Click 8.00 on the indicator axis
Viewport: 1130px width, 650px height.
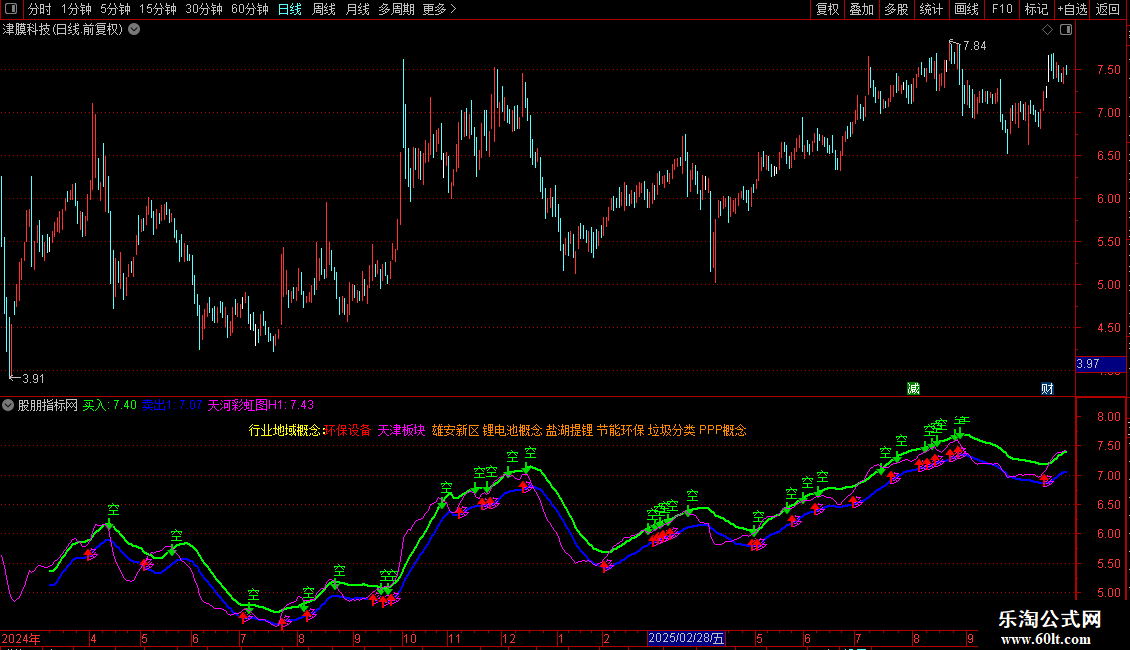point(1108,417)
